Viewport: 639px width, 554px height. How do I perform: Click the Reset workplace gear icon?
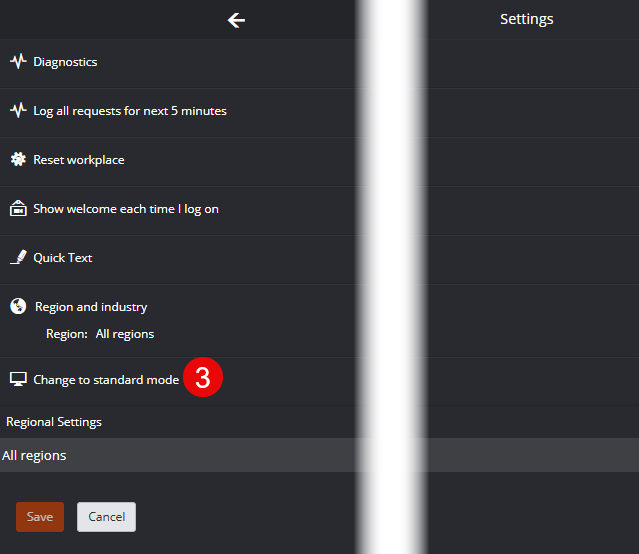tap(18, 159)
